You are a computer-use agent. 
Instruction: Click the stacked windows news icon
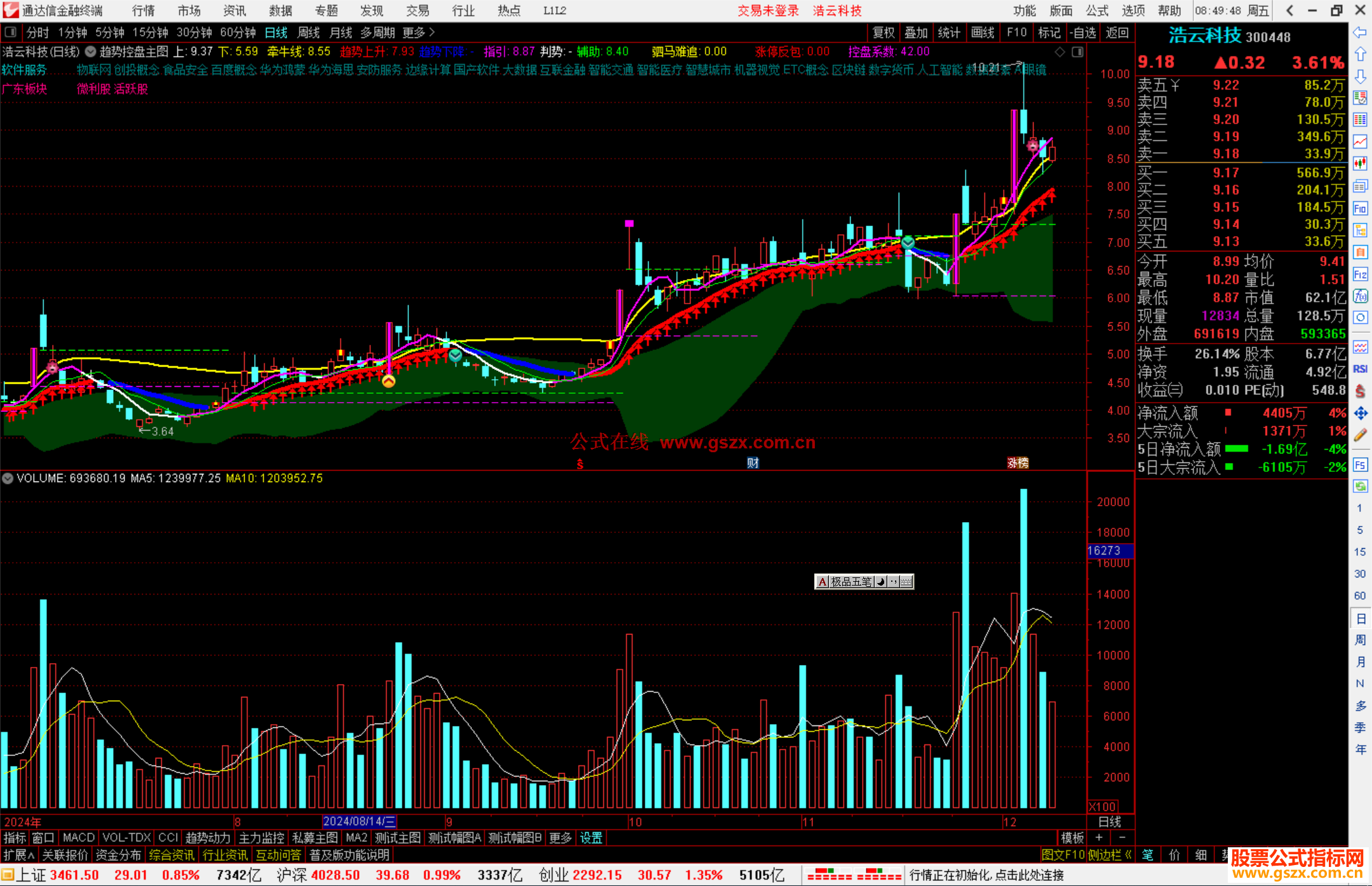[x=1360, y=186]
